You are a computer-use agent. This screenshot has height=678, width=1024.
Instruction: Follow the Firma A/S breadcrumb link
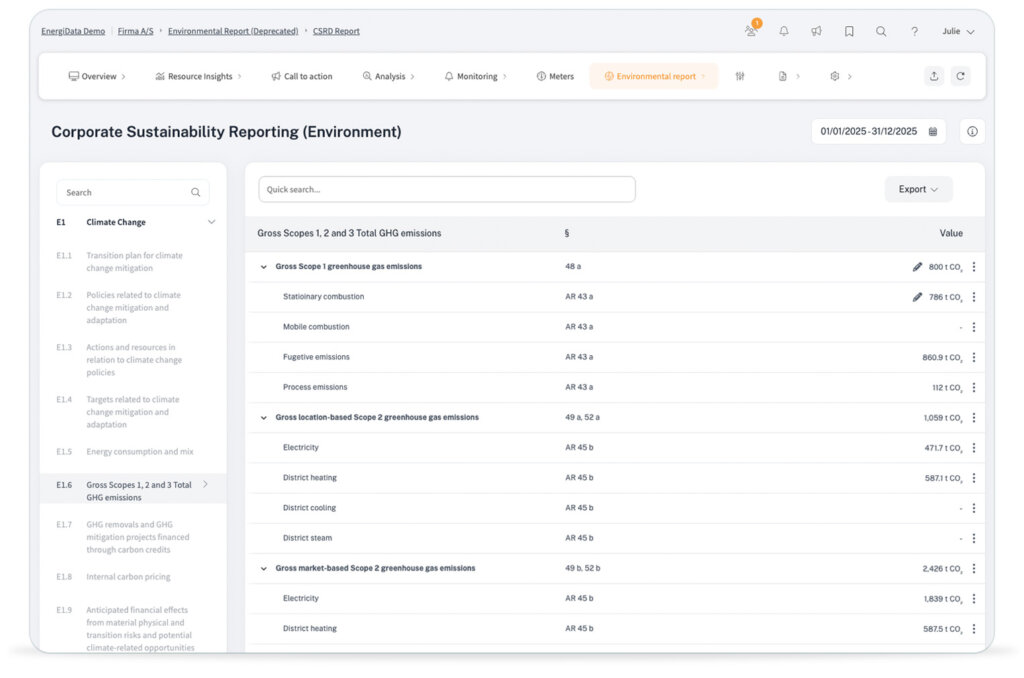tap(135, 31)
